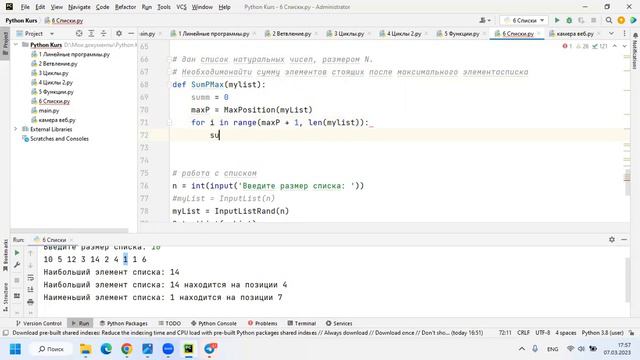Open Windows Start menu
Image resolution: width=640 pixels, height=360 pixels.
[15, 349]
